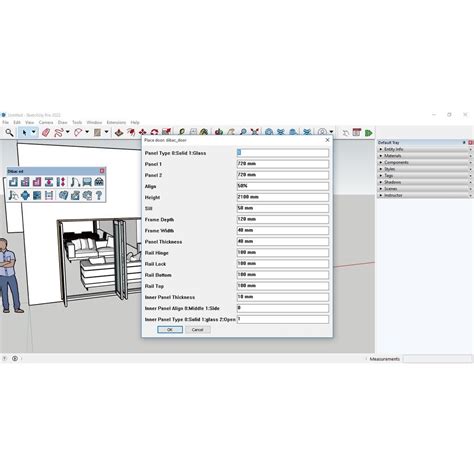Select the Rotate tool

click(154, 132)
